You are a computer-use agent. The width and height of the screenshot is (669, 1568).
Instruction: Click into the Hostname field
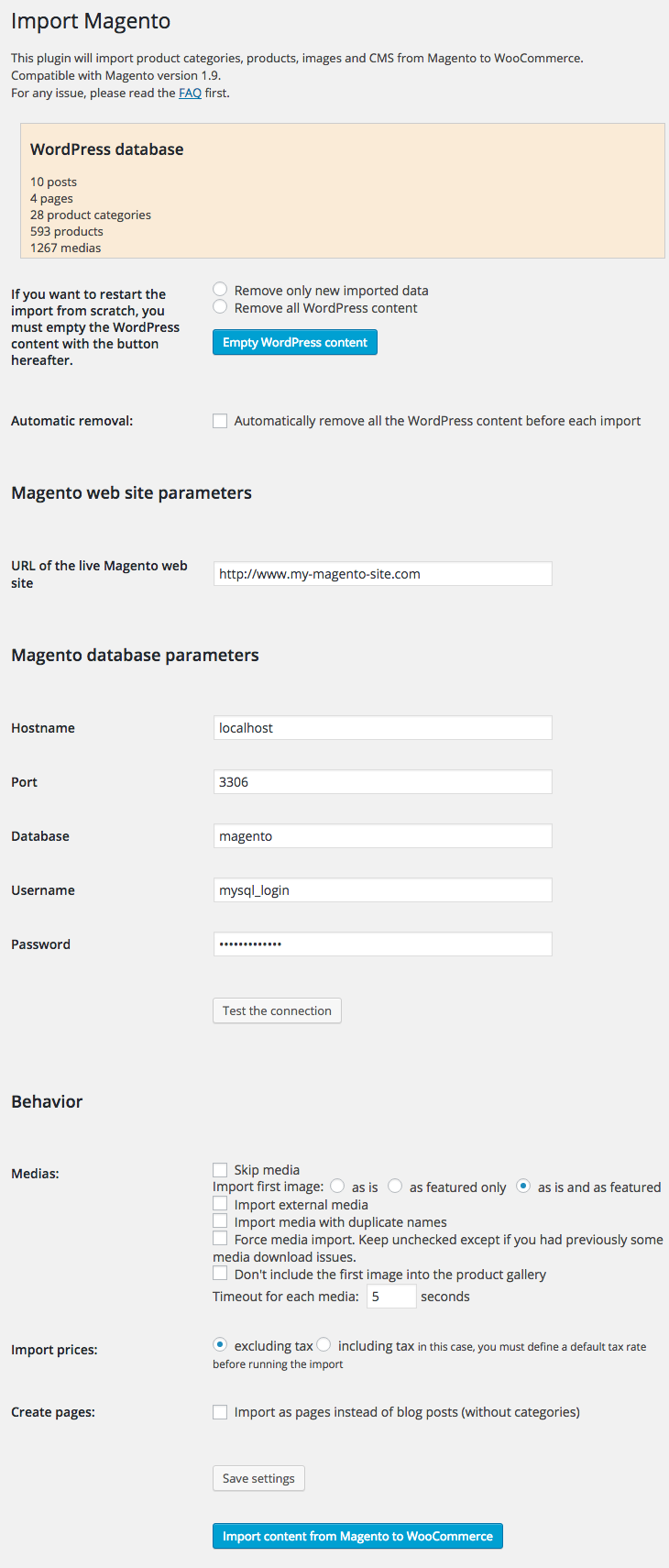tap(382, 728)
